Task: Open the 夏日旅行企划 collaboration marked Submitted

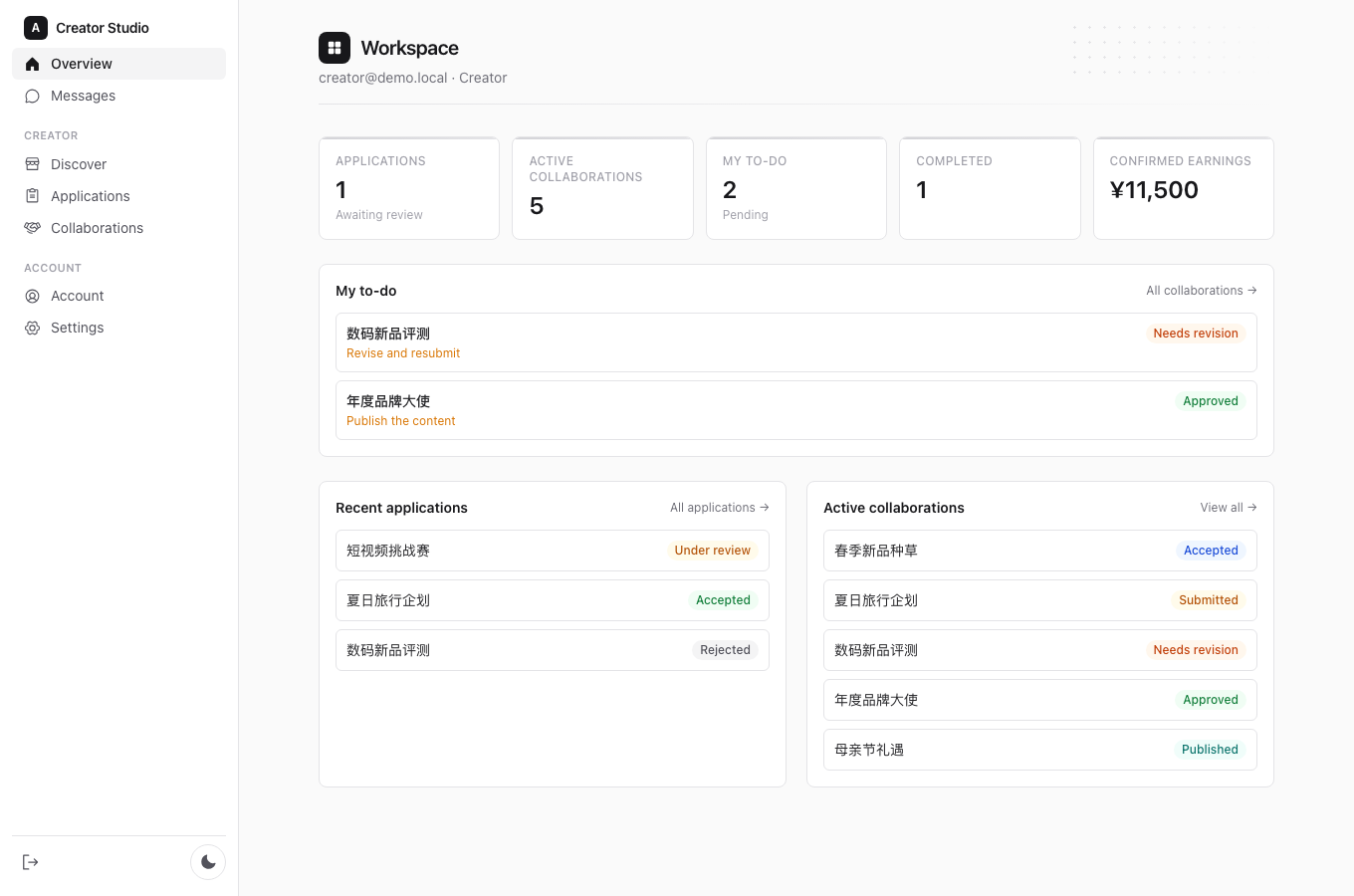Action: pyautogui.click(x=1040, y=600)
